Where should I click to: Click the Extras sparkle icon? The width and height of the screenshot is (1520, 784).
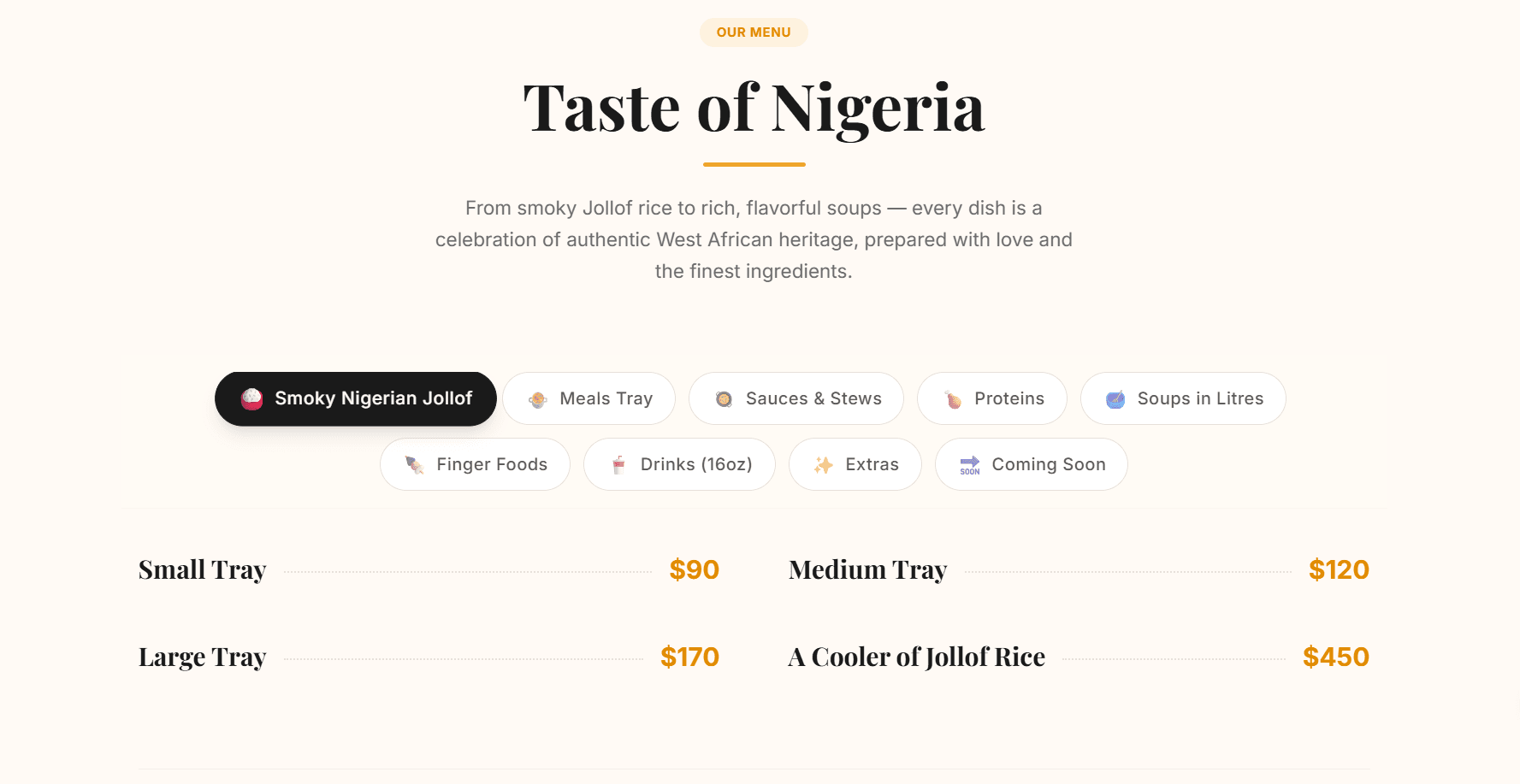[x=823, y=465]
